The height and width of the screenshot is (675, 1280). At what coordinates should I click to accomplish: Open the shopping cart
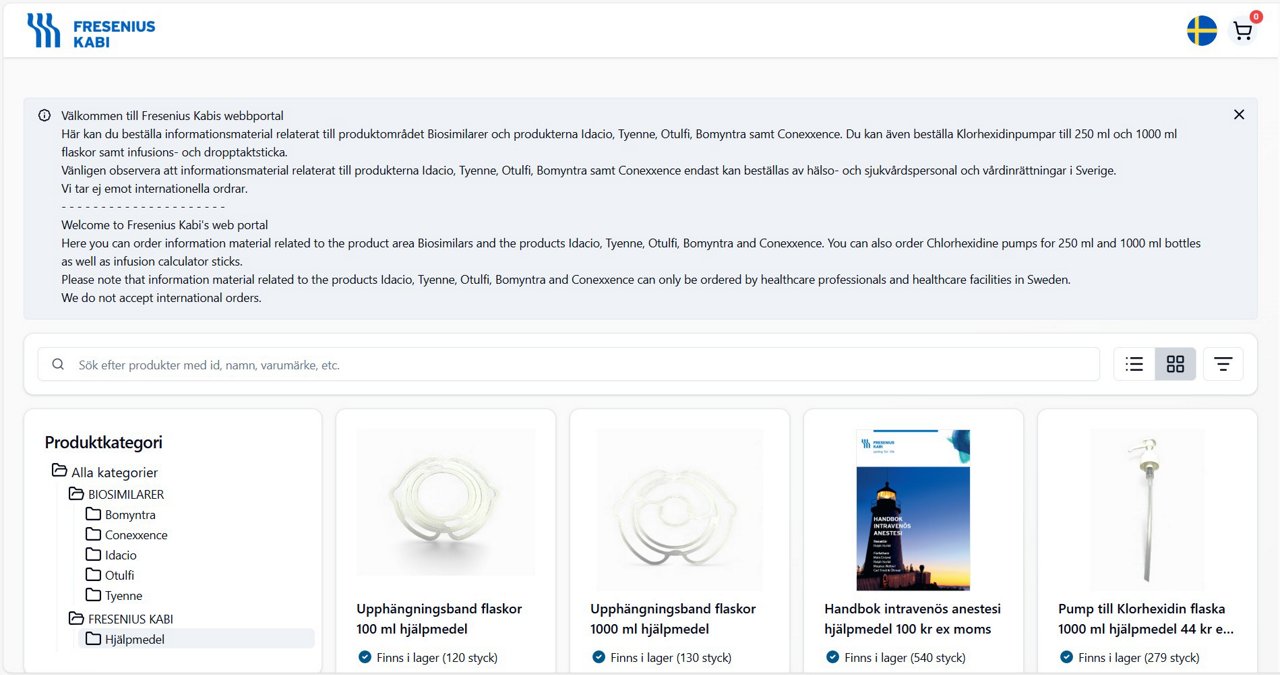pos(1243,31)
